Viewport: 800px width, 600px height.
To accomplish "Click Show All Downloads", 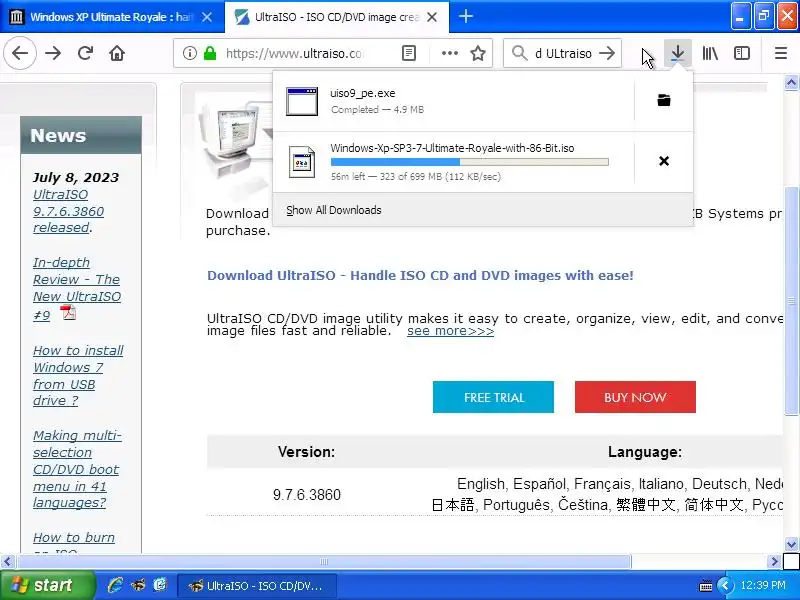I will (x=334, y=210).
